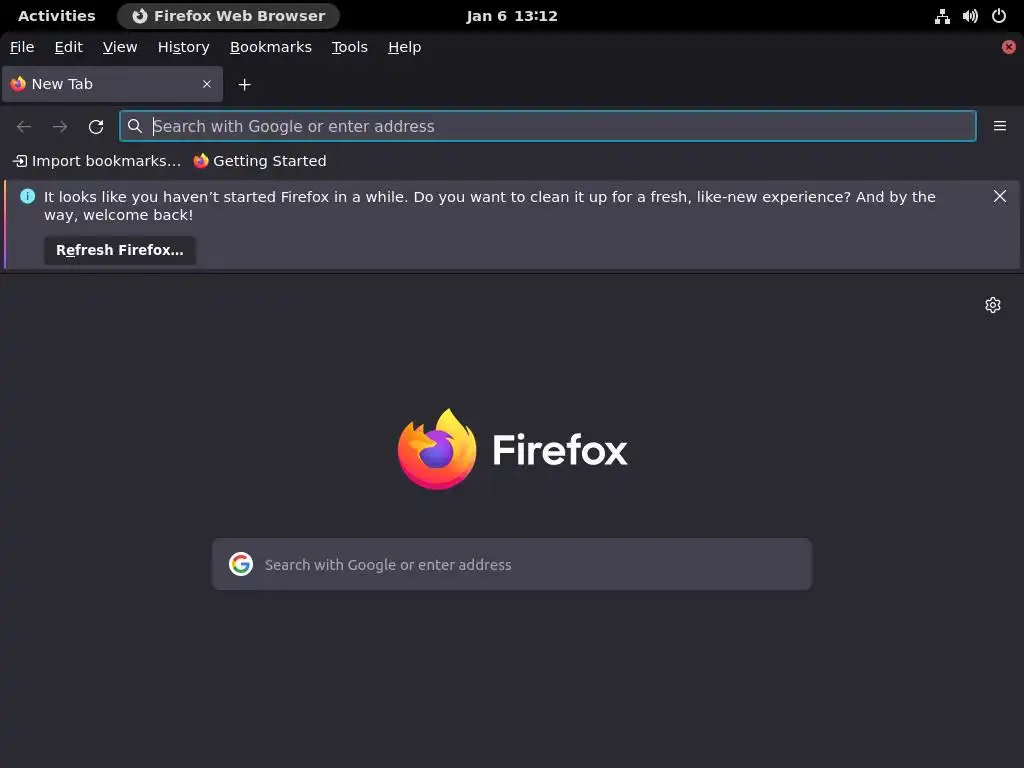Screen dimensions: 1024x768
Task: Focus the address bar input field
Action: coord(547,126)
